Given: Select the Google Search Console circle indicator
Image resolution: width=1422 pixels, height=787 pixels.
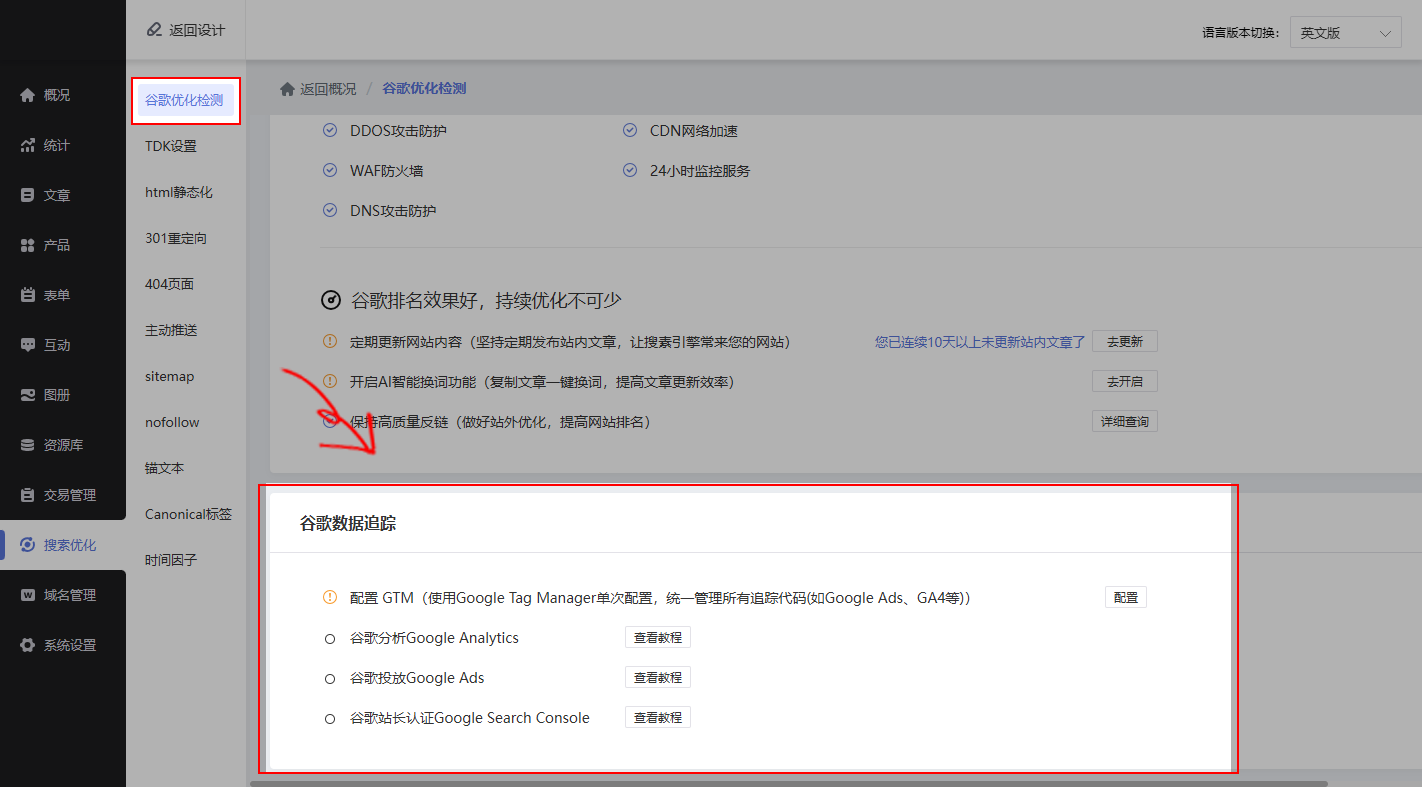Looking at the screenshot, I should 330,718.
